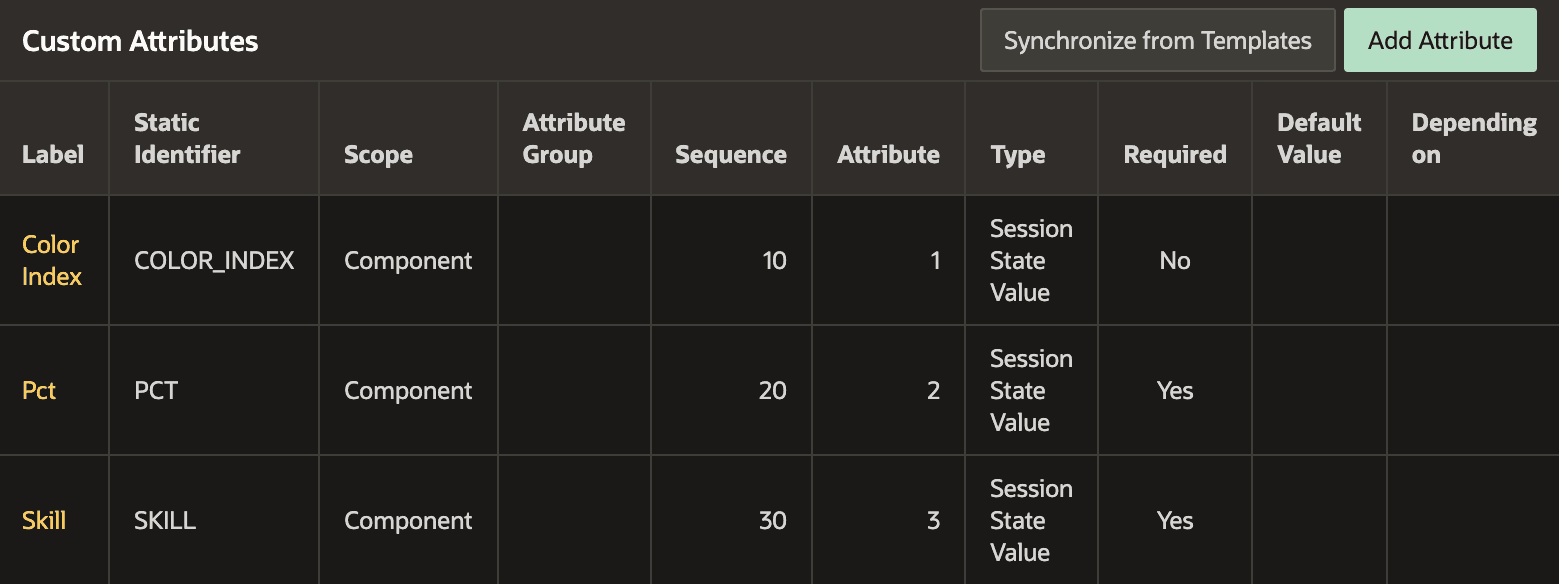Screen dimensions: 1559x584
Task: Select the SKILL static identifier cell
Action: (x=162, y=520)
